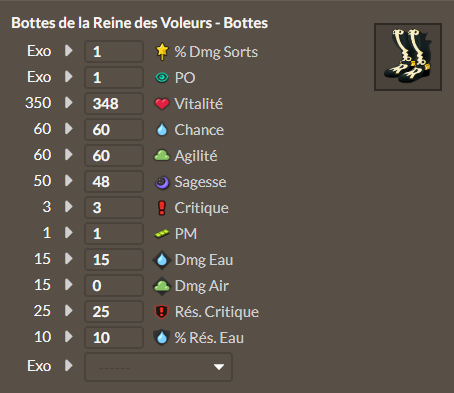Select the Sagesse value field showing 48

[x=114, y=181]
